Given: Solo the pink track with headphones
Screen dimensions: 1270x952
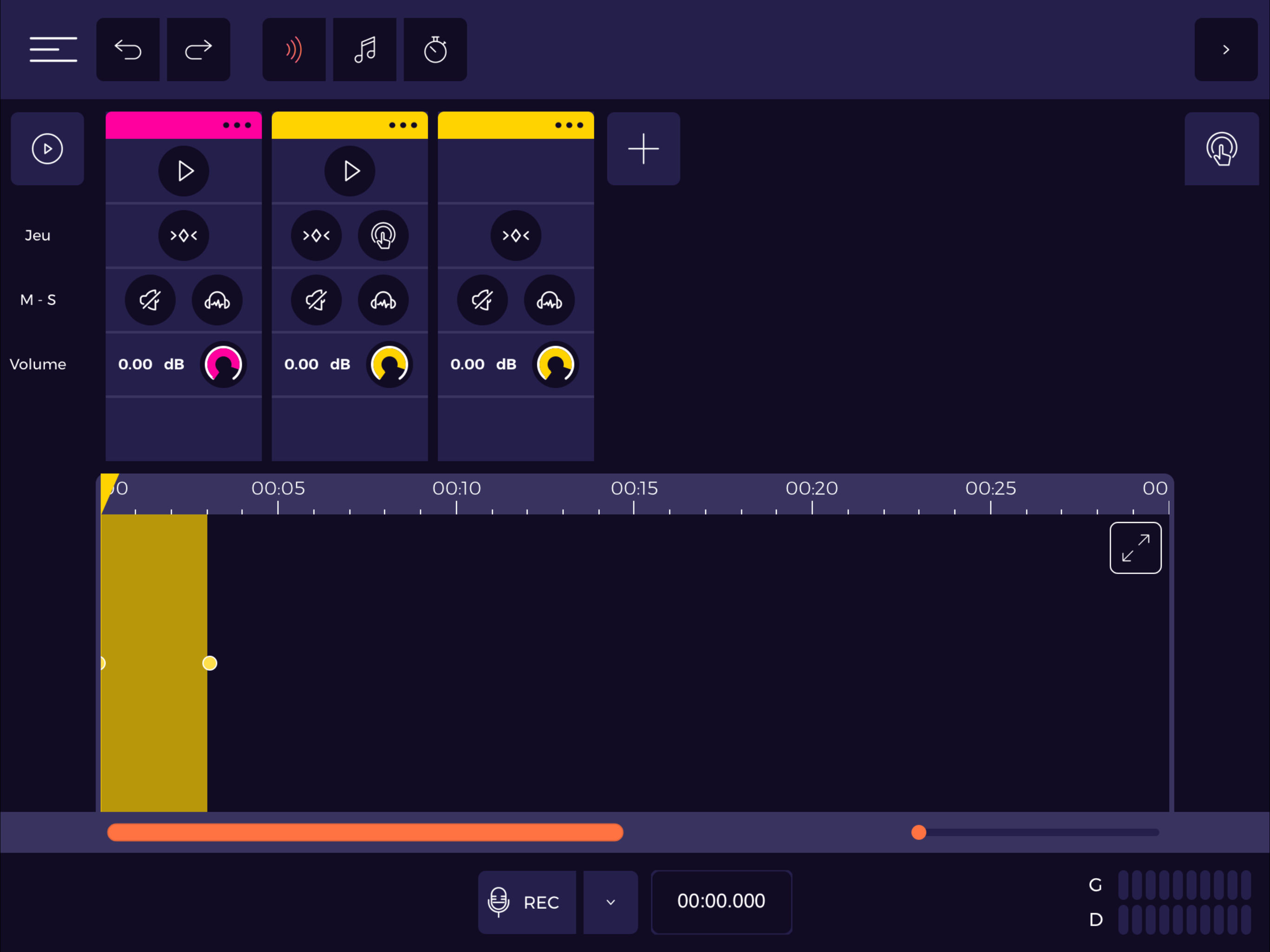Looking at the screenshot, I should [x=217, y=300].
